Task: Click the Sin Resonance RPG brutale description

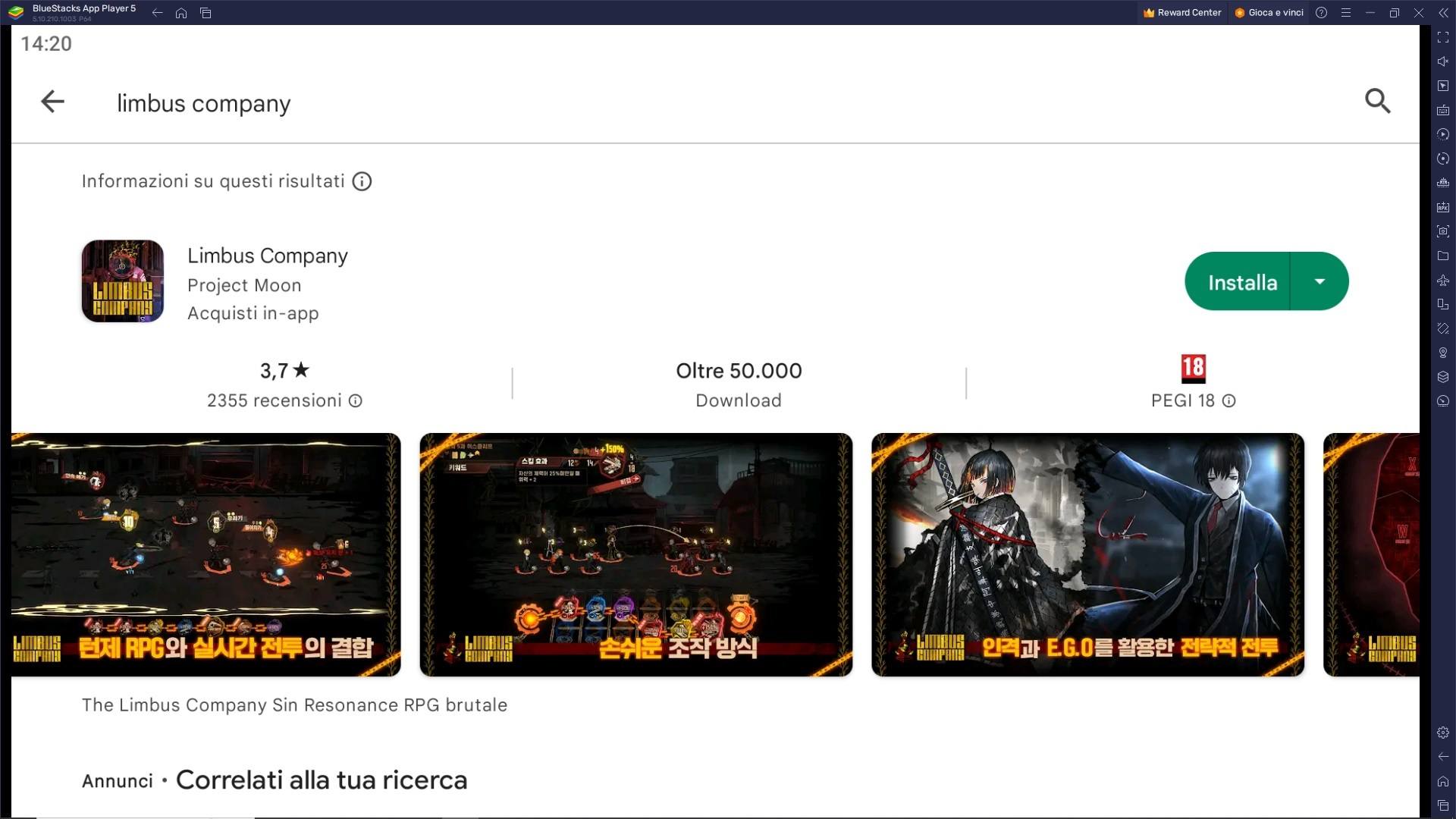Action: tap(294, 704)
